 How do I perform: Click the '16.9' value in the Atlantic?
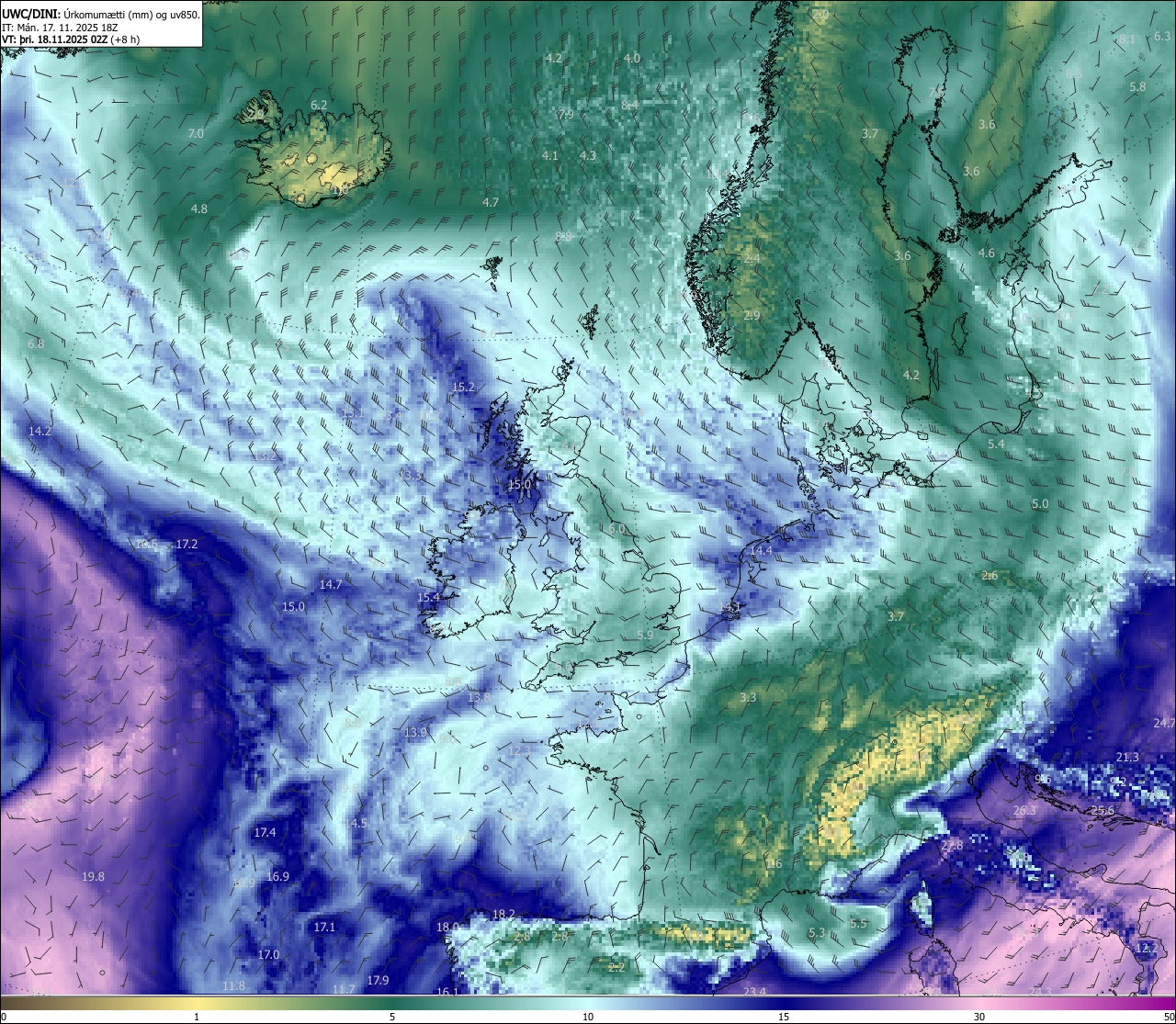click(x=277, y=877)
